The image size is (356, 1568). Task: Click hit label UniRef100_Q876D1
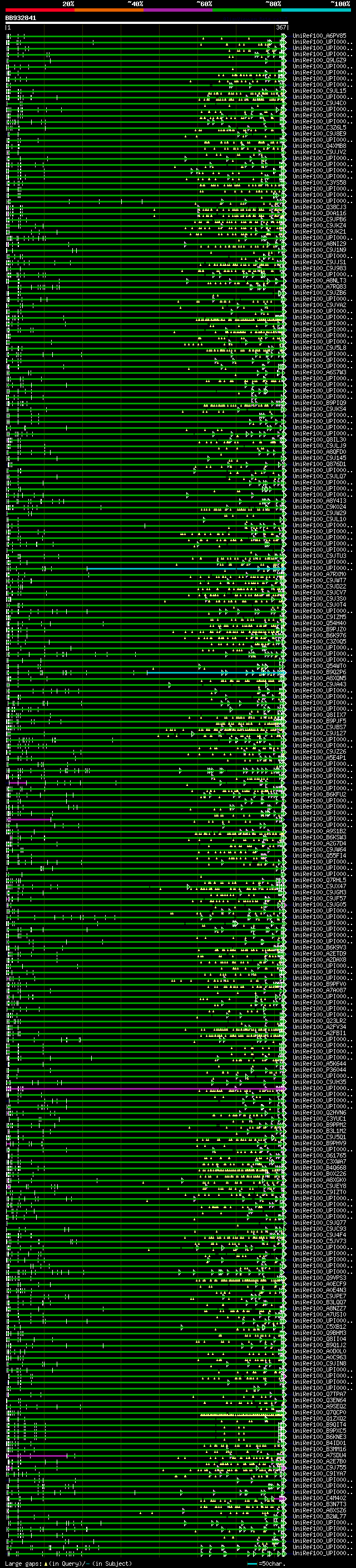(x=319, y=464)
